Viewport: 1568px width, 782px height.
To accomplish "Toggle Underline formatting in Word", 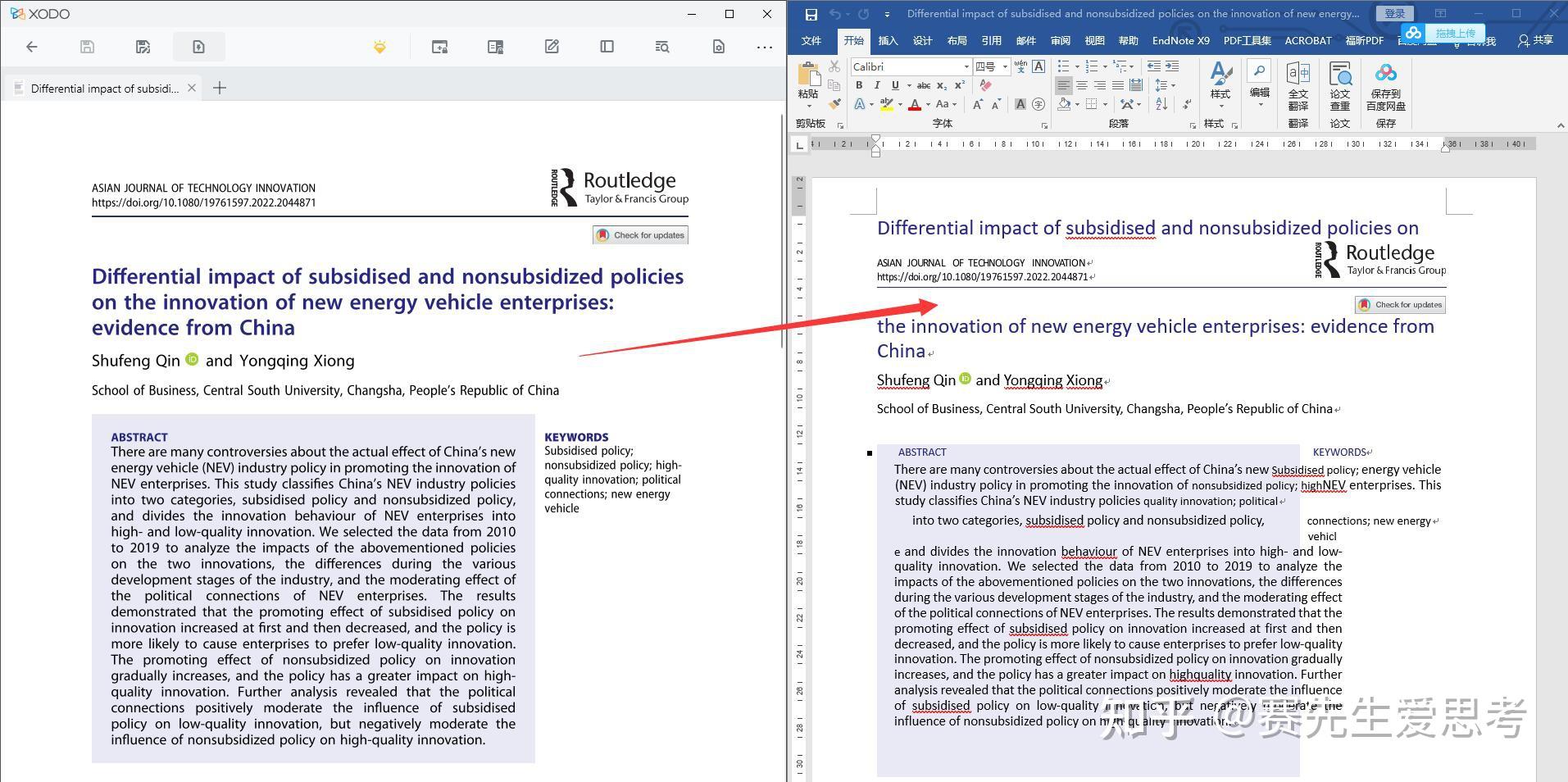I will pos(895,85).
